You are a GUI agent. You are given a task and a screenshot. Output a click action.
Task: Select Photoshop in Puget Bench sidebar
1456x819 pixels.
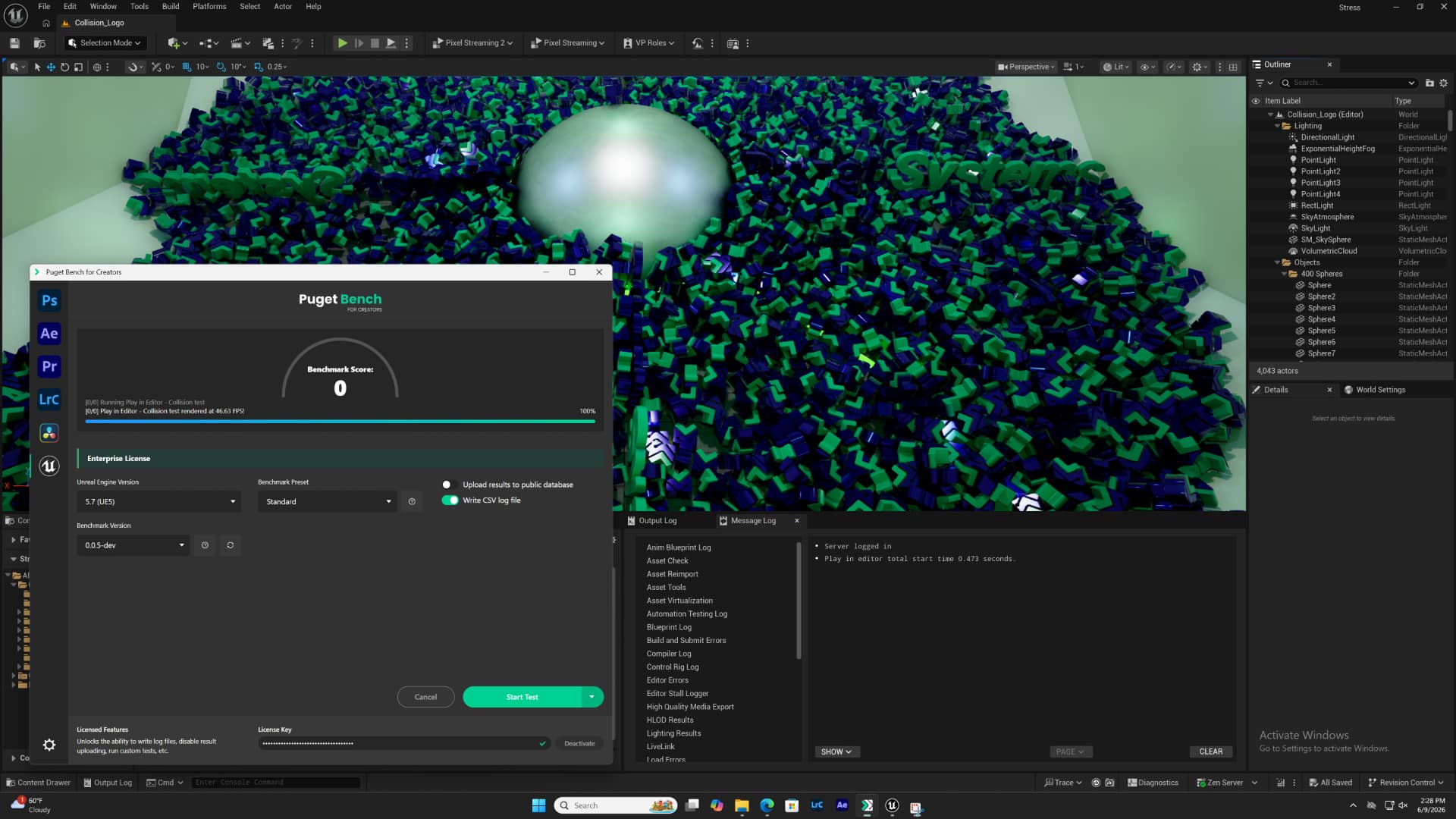(x=49, y=300)
